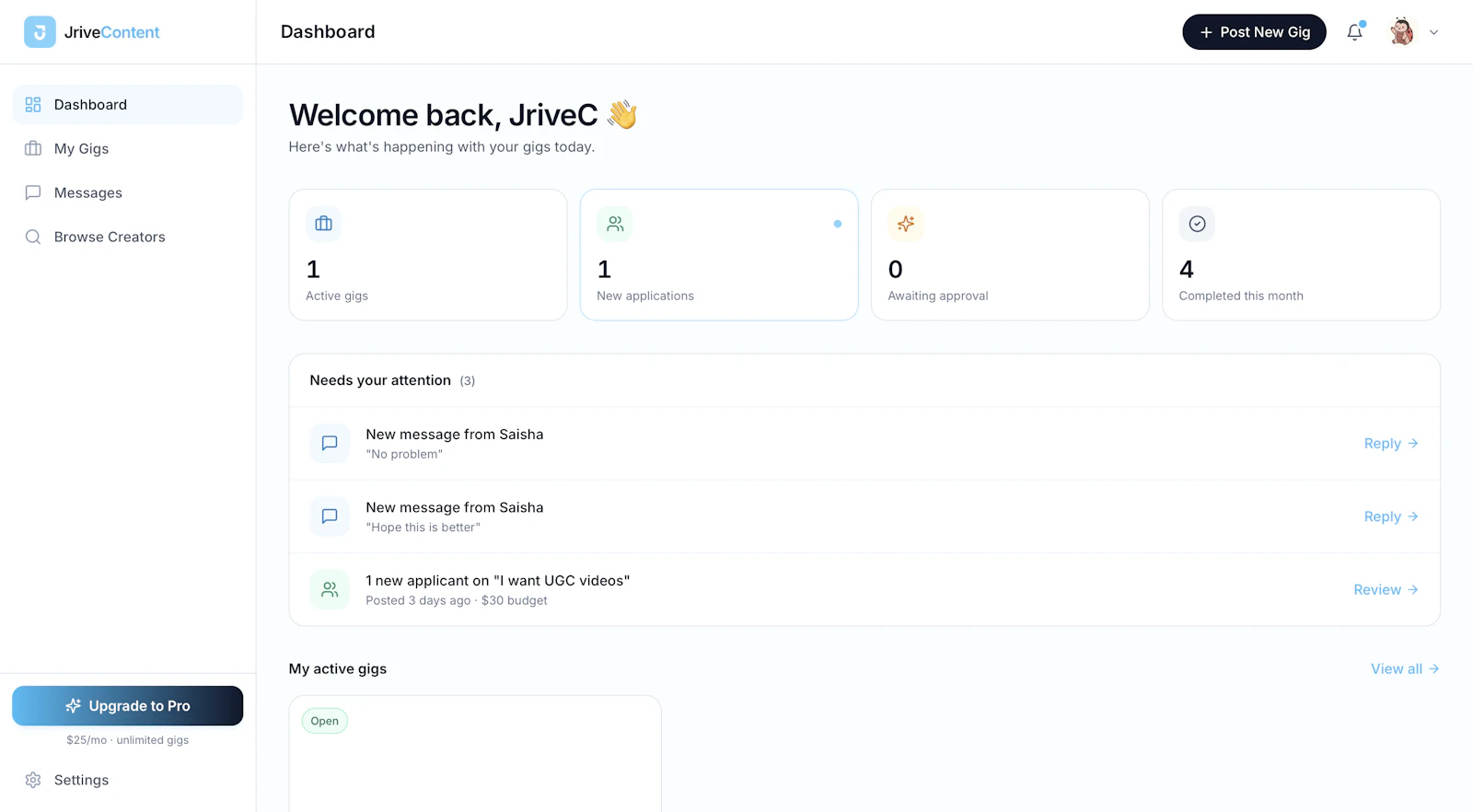Click the "Posted 3 days ago · $30 budget" text
Viewport: 1473px width, 812px height.
click(x=457, y=600)
